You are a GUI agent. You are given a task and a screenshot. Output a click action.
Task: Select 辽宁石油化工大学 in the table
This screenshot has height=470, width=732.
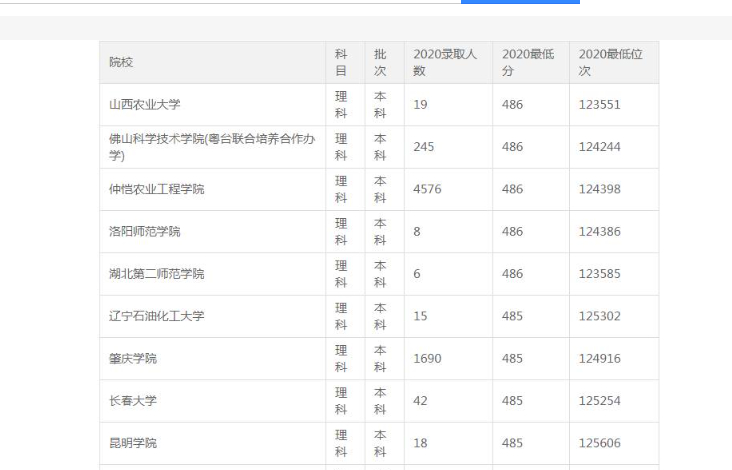tap(156, 316)
